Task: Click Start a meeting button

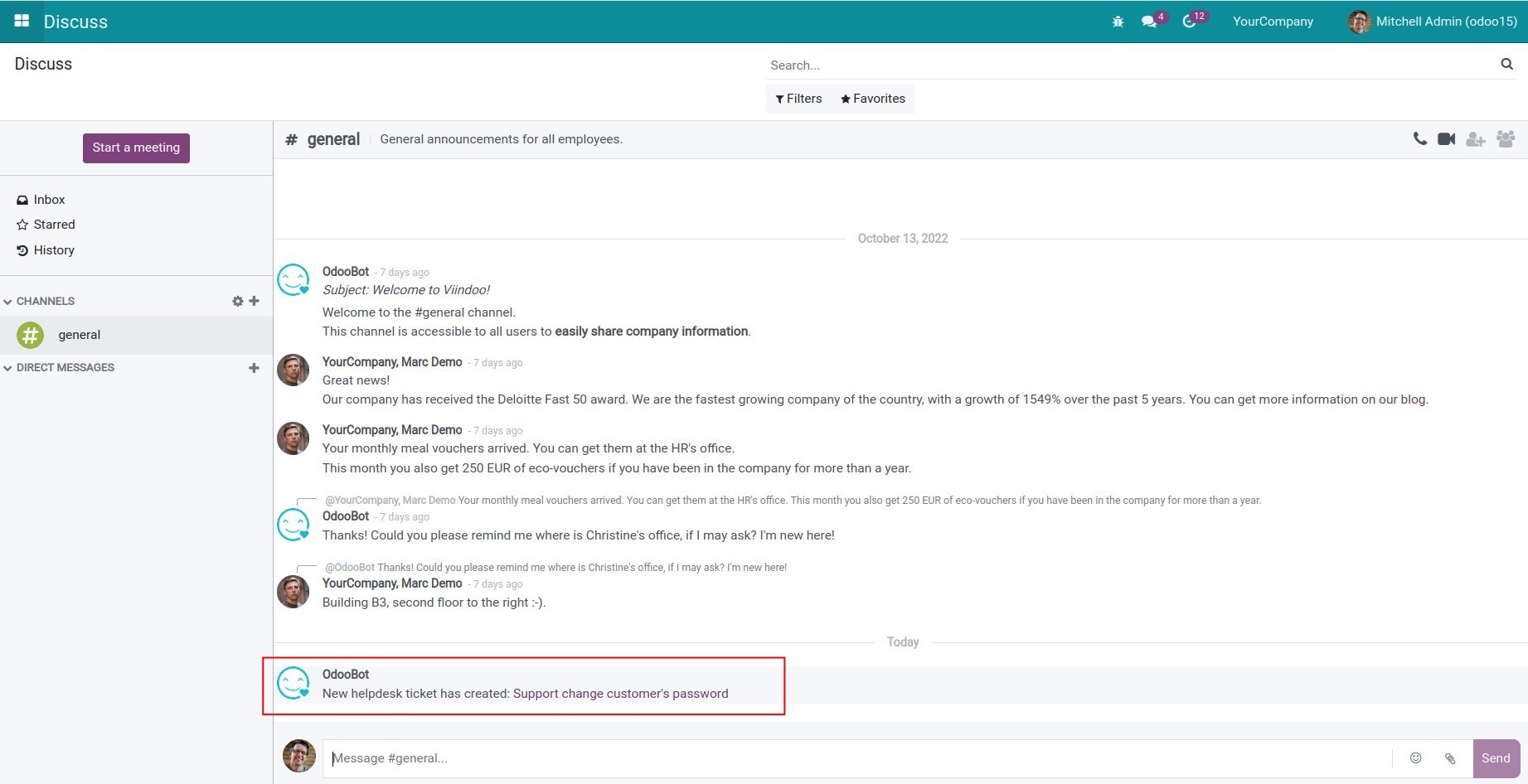Action: coord(136,148)
